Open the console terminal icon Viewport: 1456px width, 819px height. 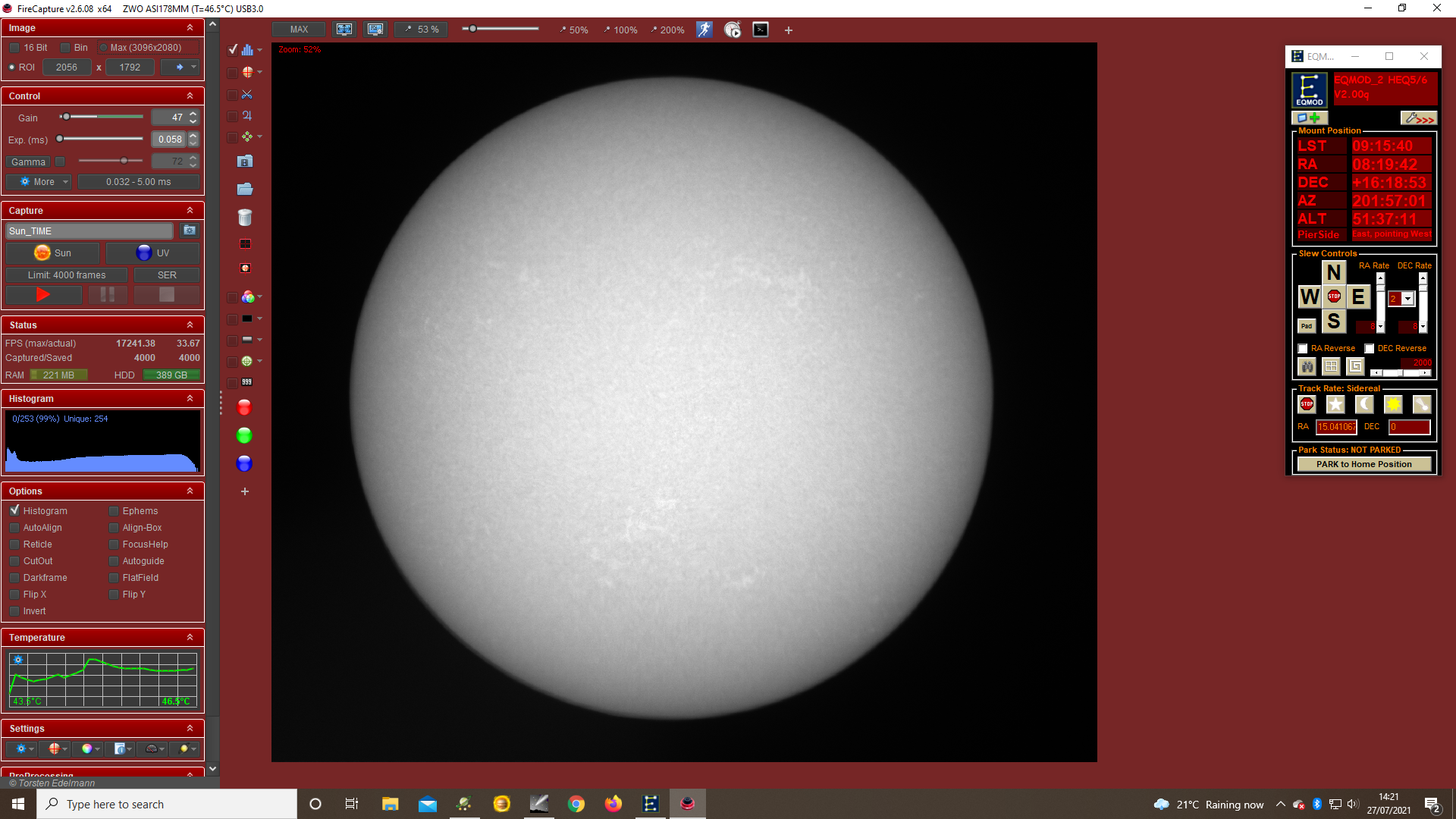[x=761, y=30]
